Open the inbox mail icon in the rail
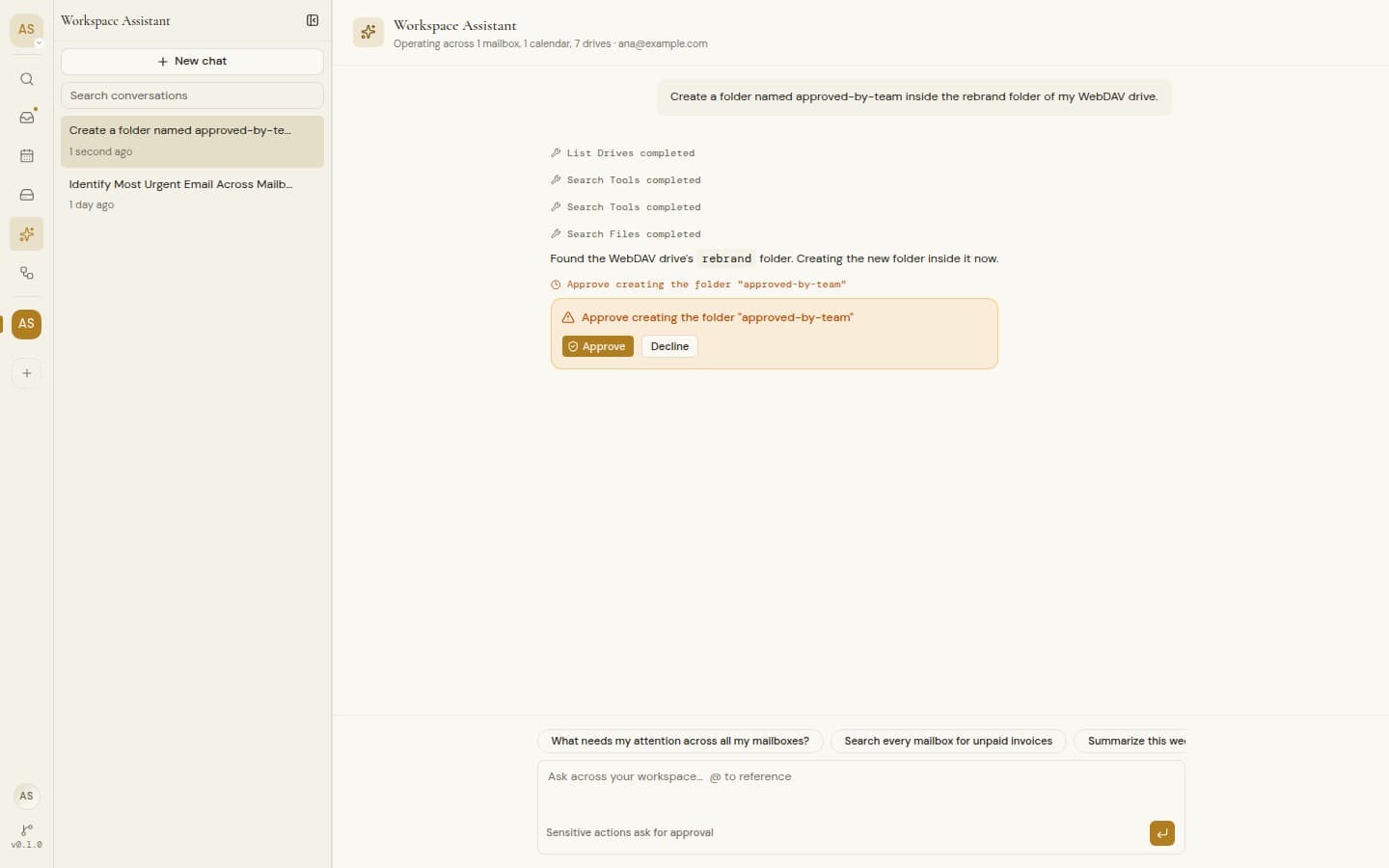Viewport: 1389px width, 868px height. pos(27,118)
